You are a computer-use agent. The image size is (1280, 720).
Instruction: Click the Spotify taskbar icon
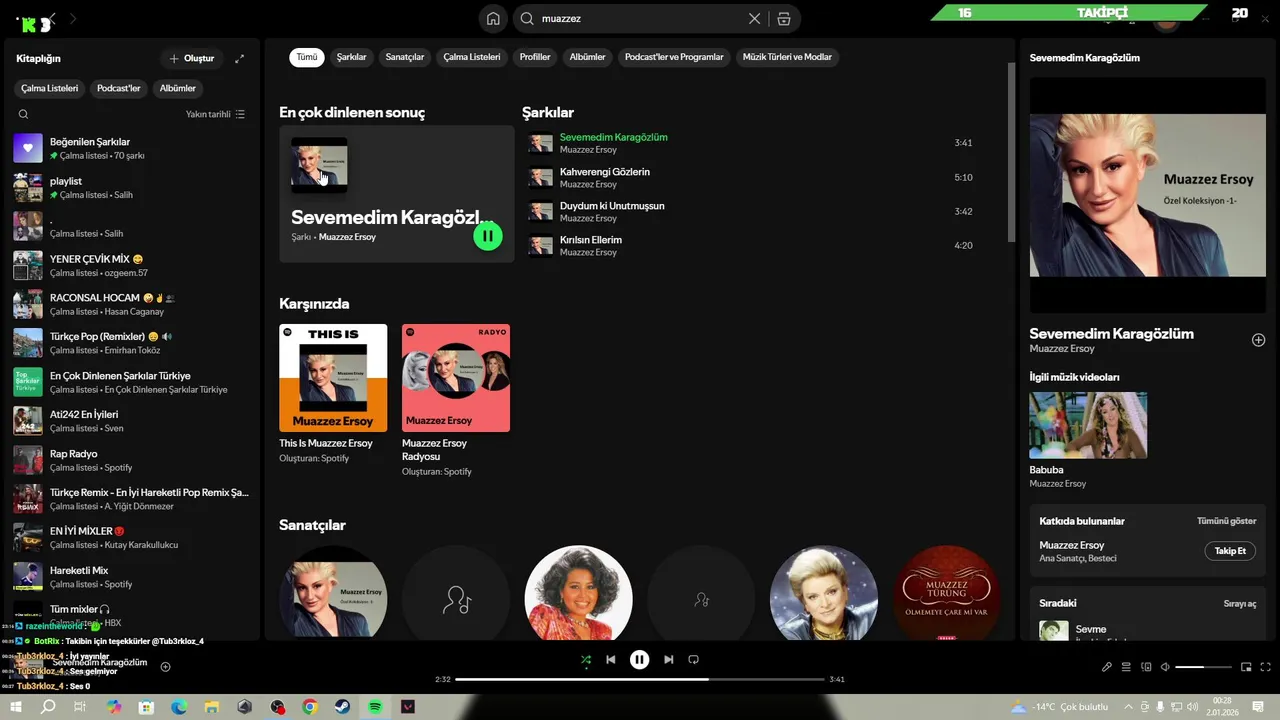tap(375, 707)
